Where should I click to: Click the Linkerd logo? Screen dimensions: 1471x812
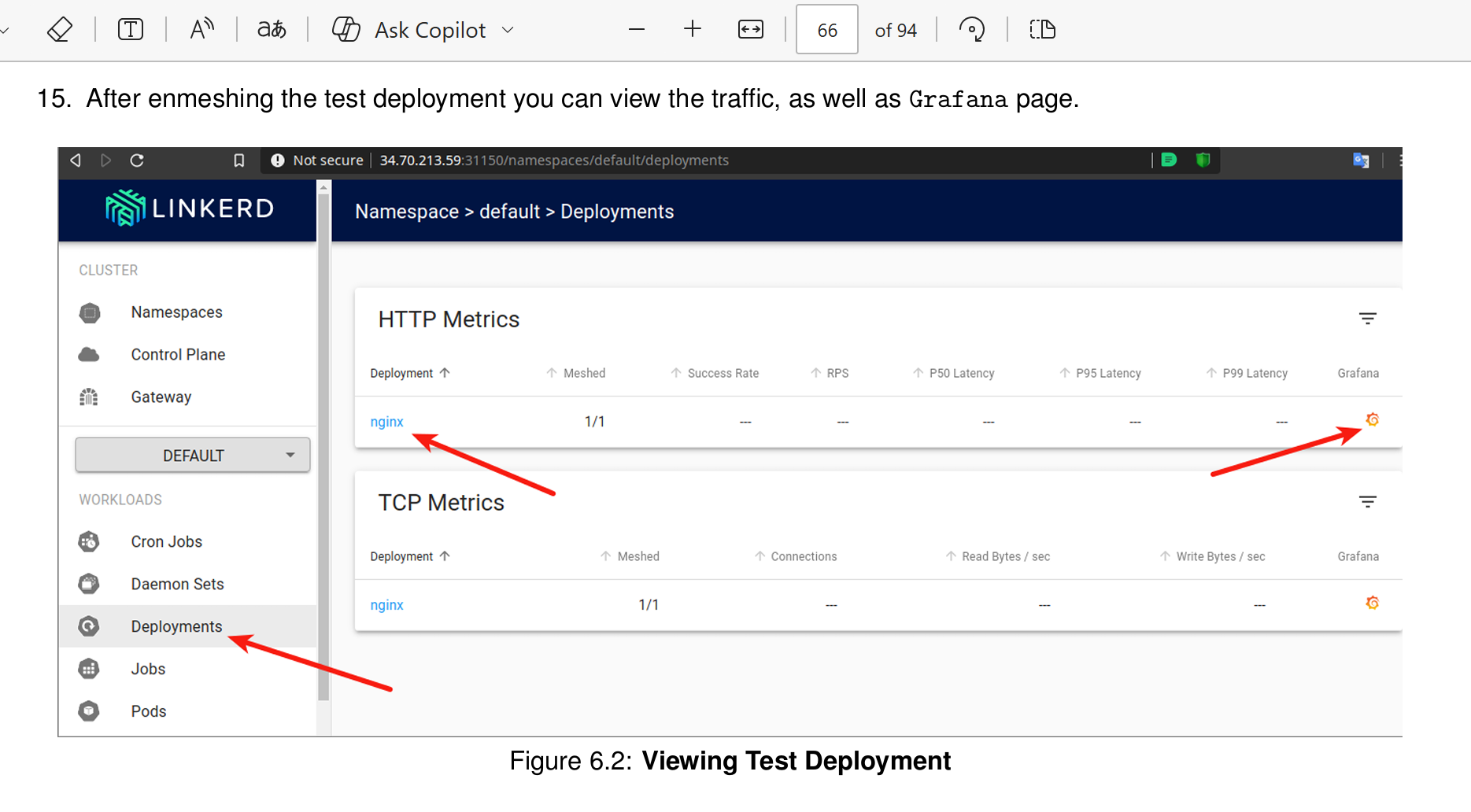[190, 209]
